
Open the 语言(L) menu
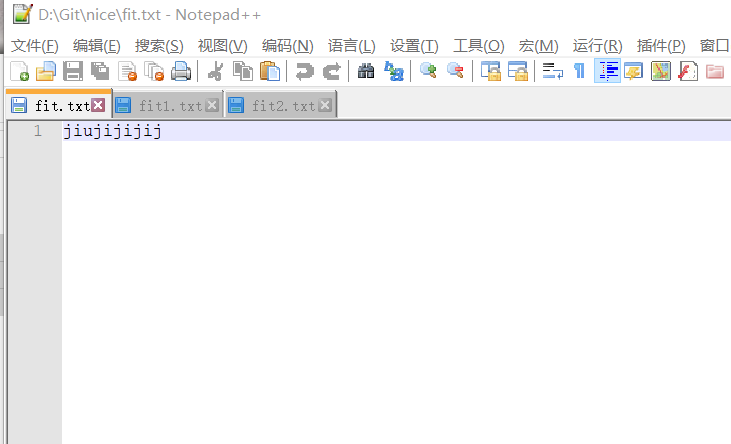click(352, 46)
